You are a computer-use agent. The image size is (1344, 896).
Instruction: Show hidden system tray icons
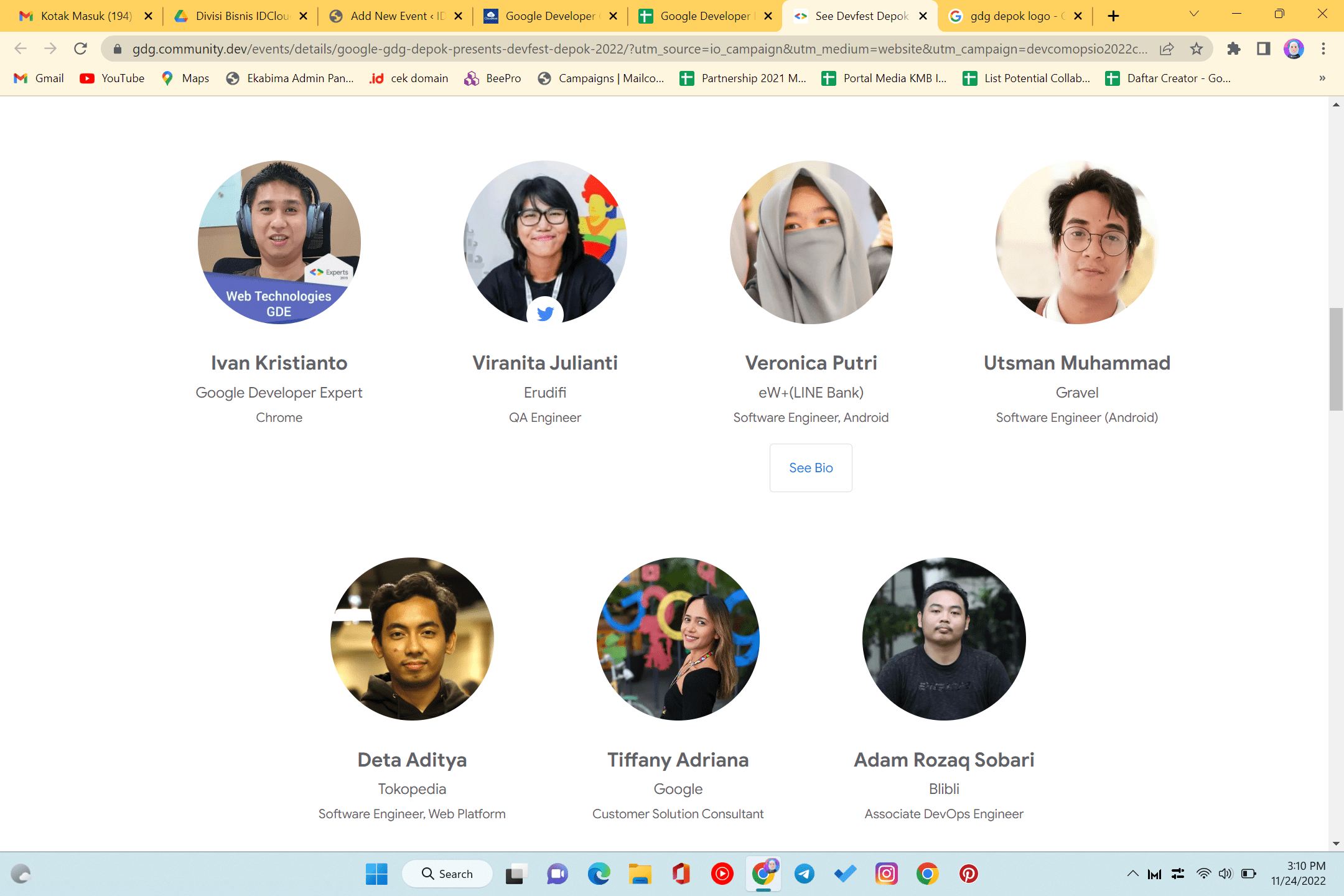pyautogui.click(x=1132, y=874)
